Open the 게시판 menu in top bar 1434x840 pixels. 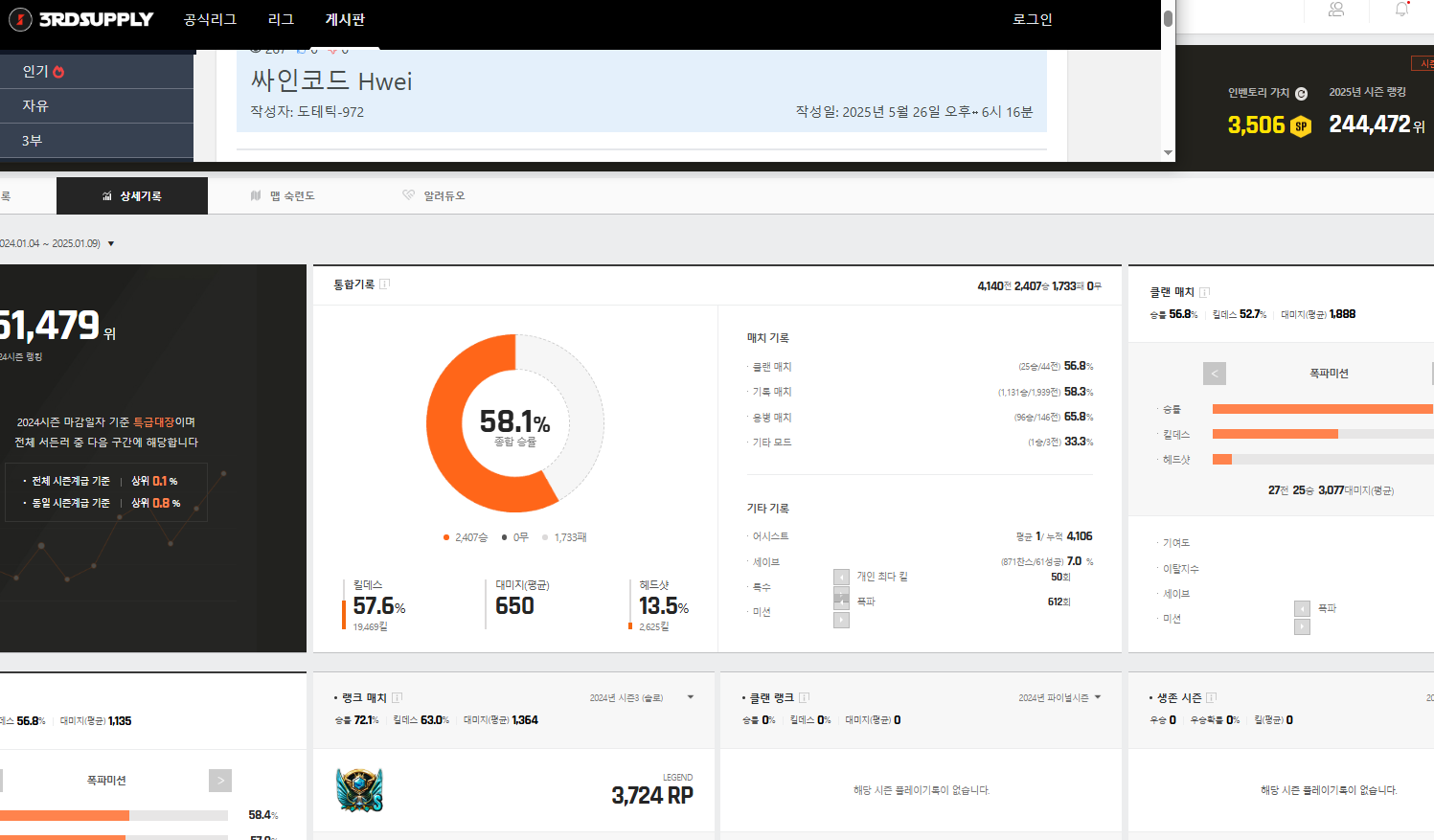pos(345,19)
